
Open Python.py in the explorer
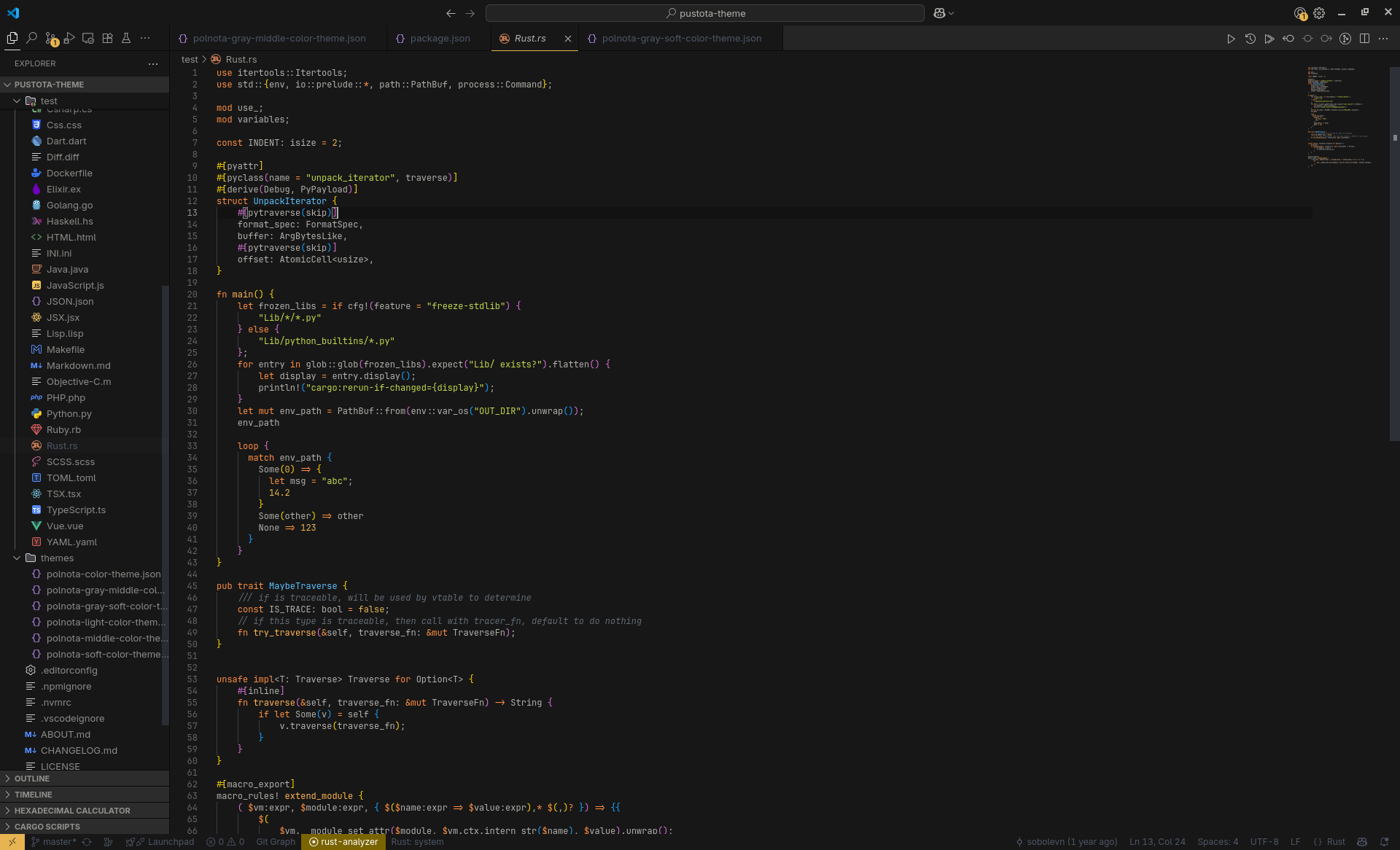point(69,414)
